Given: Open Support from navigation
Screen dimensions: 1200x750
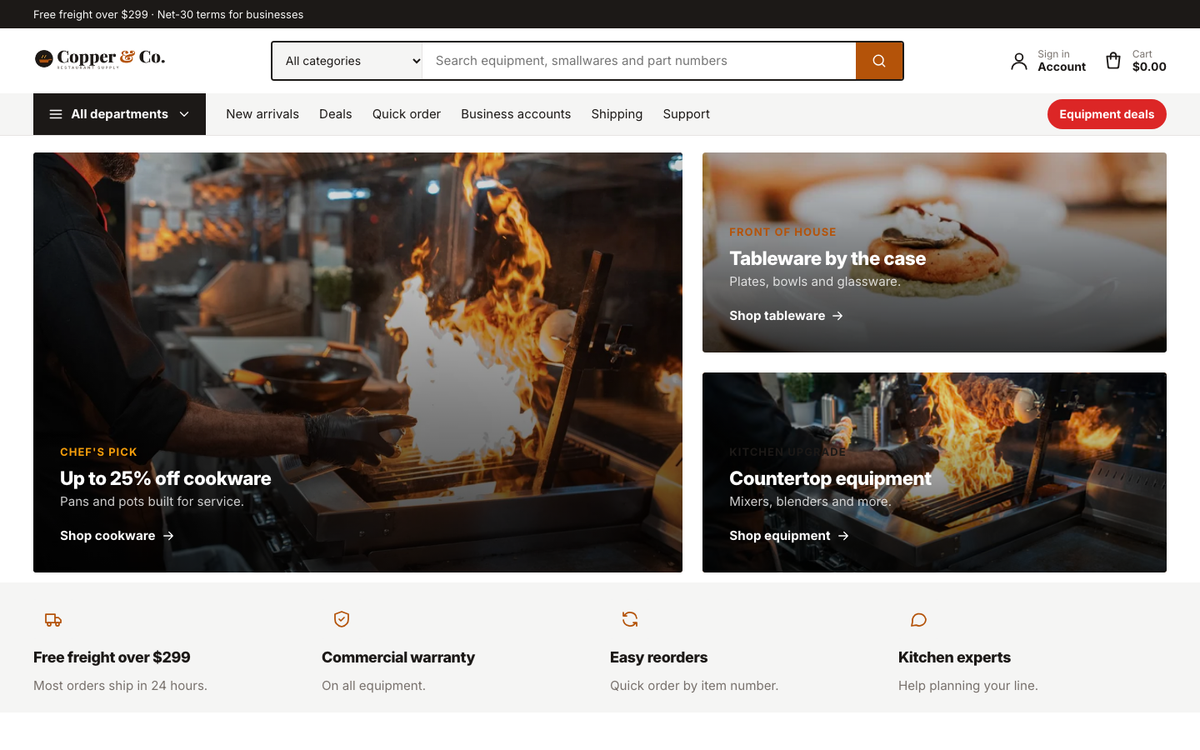Looking at the screenshot, I should pyautogui.click(x=686, y=114).
